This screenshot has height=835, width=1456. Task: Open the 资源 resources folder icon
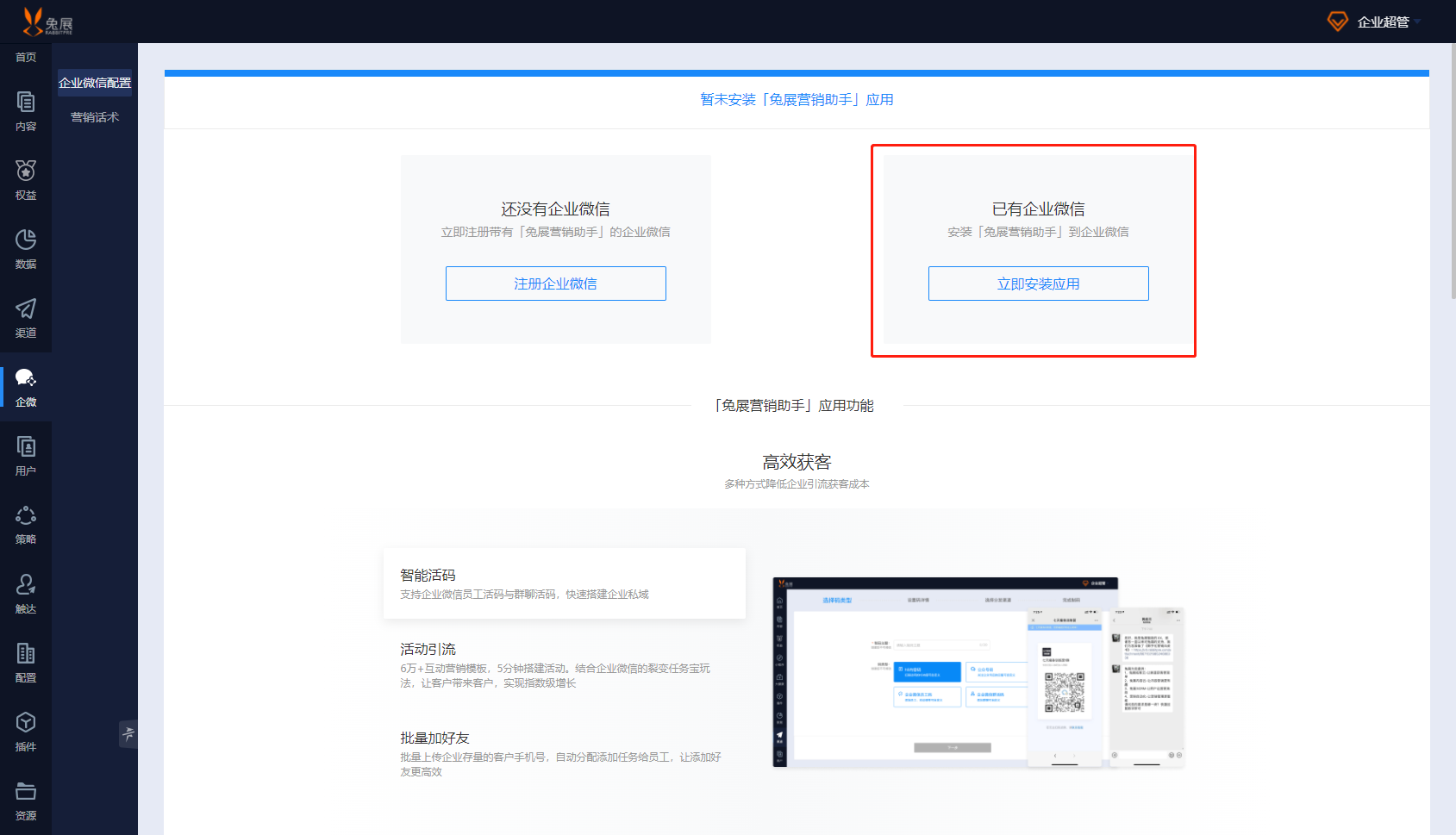(x=26, y=791)
